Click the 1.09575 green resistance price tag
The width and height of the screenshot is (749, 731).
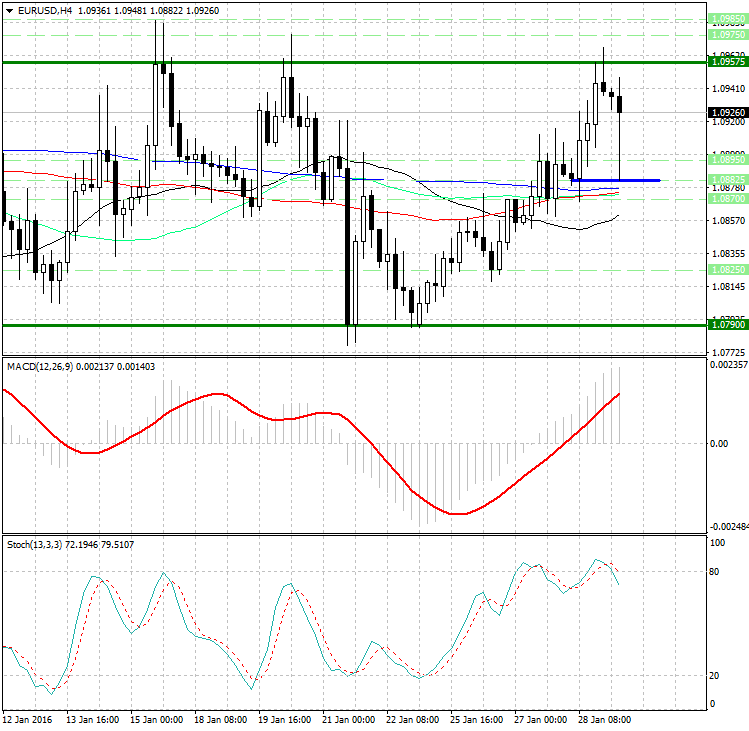click(x=727, y=62)
